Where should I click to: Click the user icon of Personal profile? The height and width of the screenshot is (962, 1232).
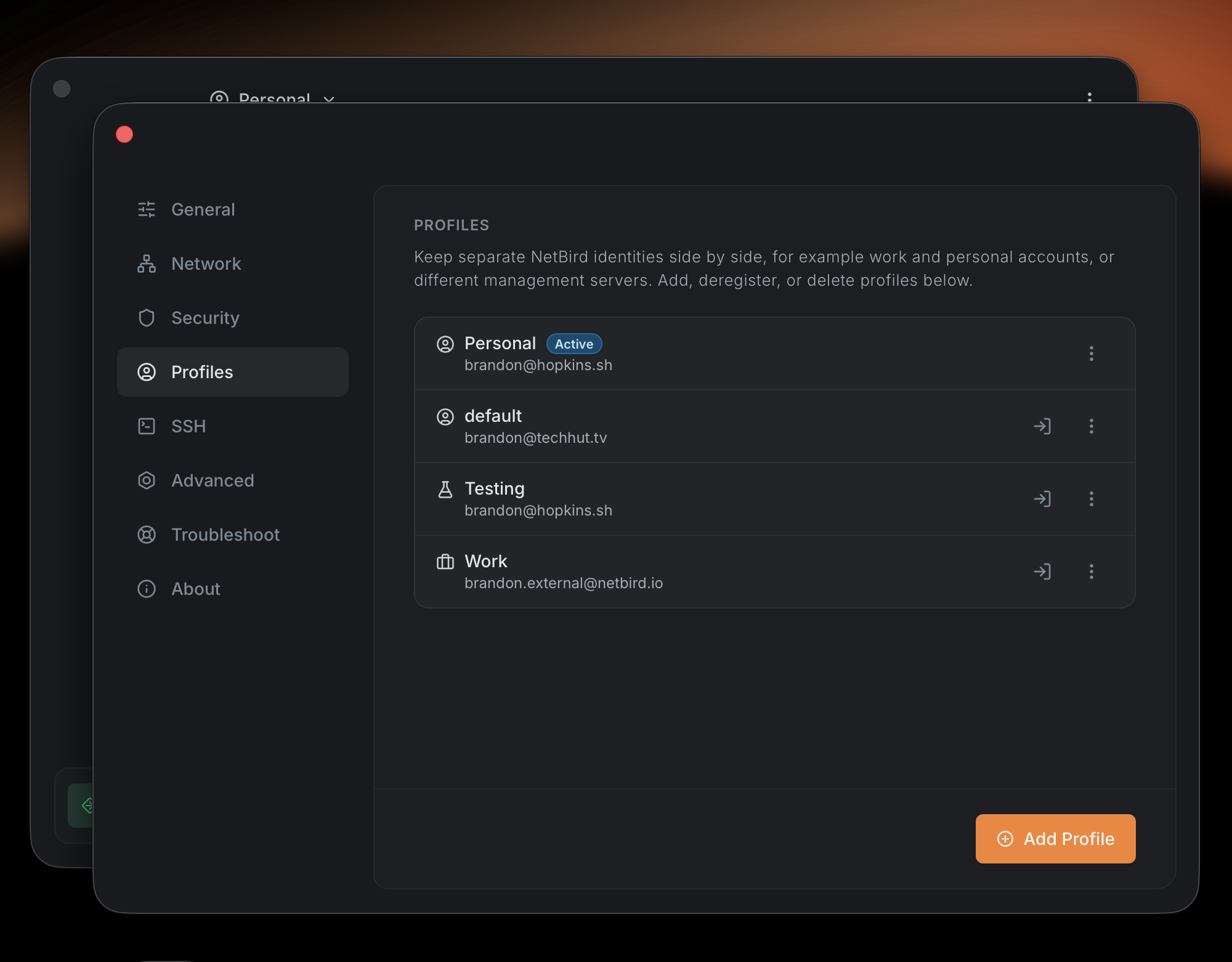pos(445,344)
